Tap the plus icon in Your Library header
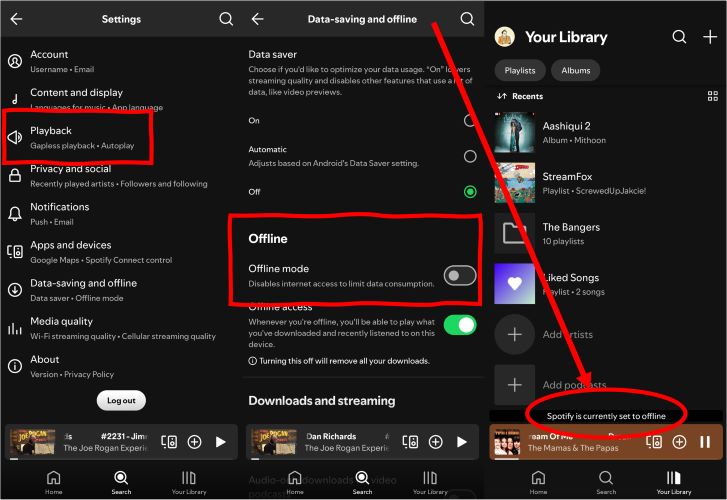This screenshot has width=727, height=500. pyautogui.click(x=710, y=37)
